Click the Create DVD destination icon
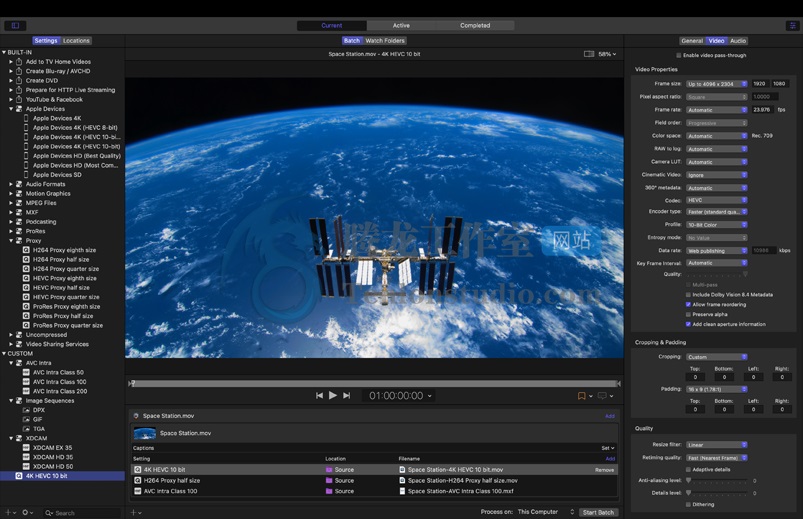 (19, 80)
